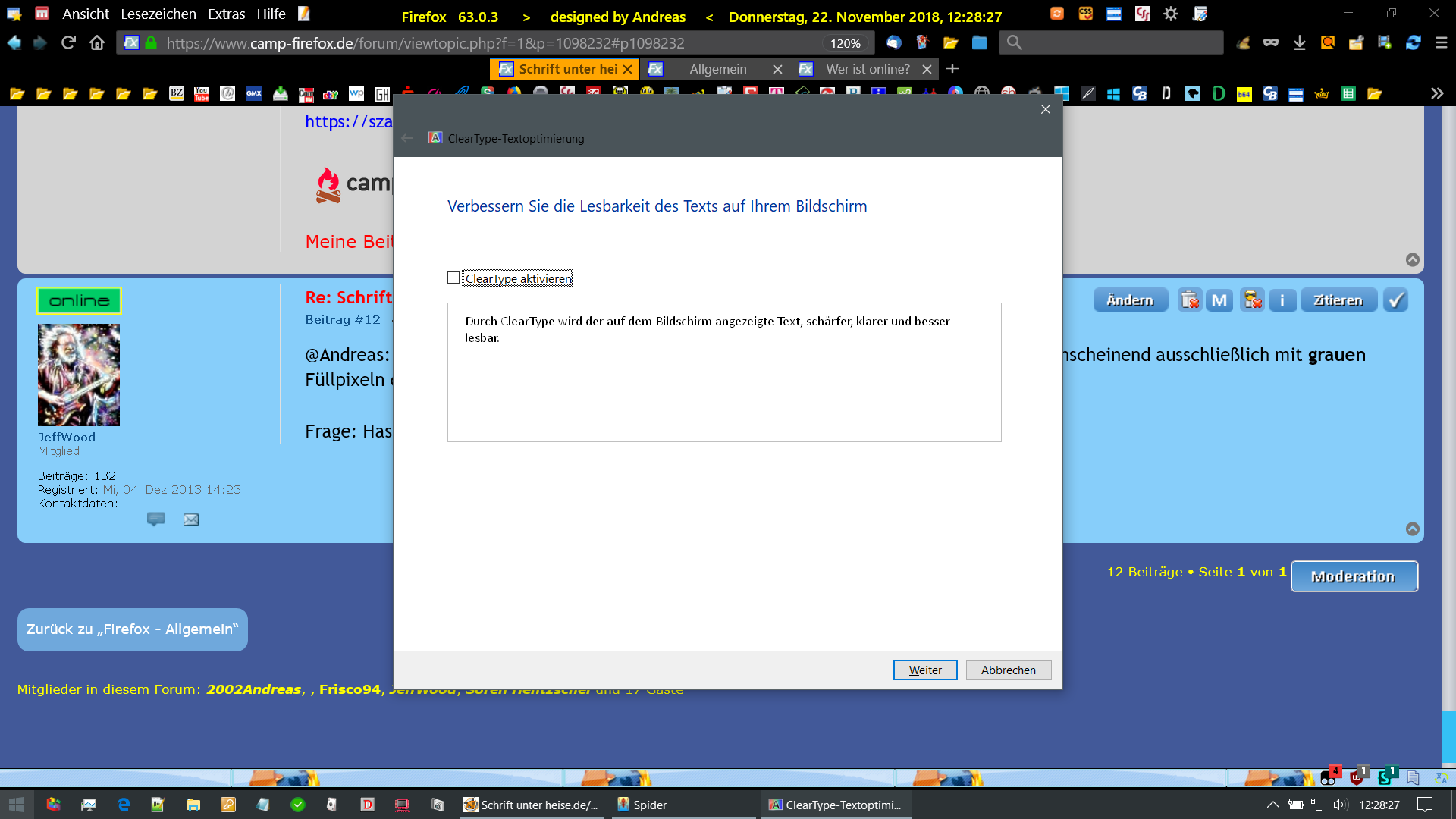
Task: Open the Firefox hamburger menu
Action: pyautogui.click(x=1441, y=43)
